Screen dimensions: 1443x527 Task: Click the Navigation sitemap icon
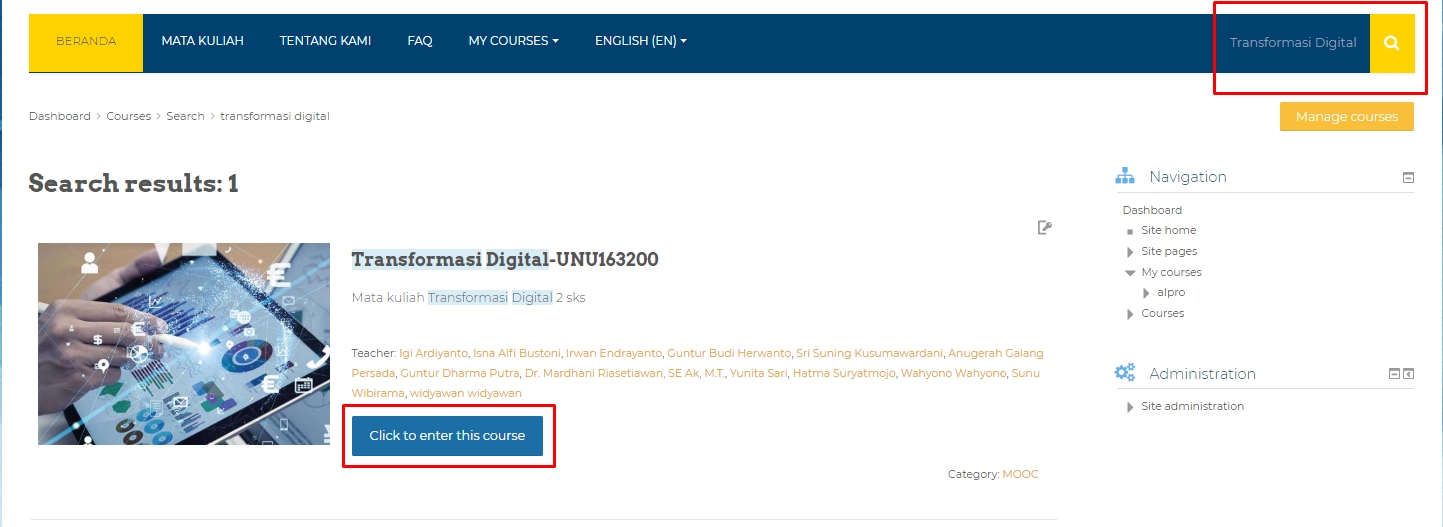(1125, 177)
